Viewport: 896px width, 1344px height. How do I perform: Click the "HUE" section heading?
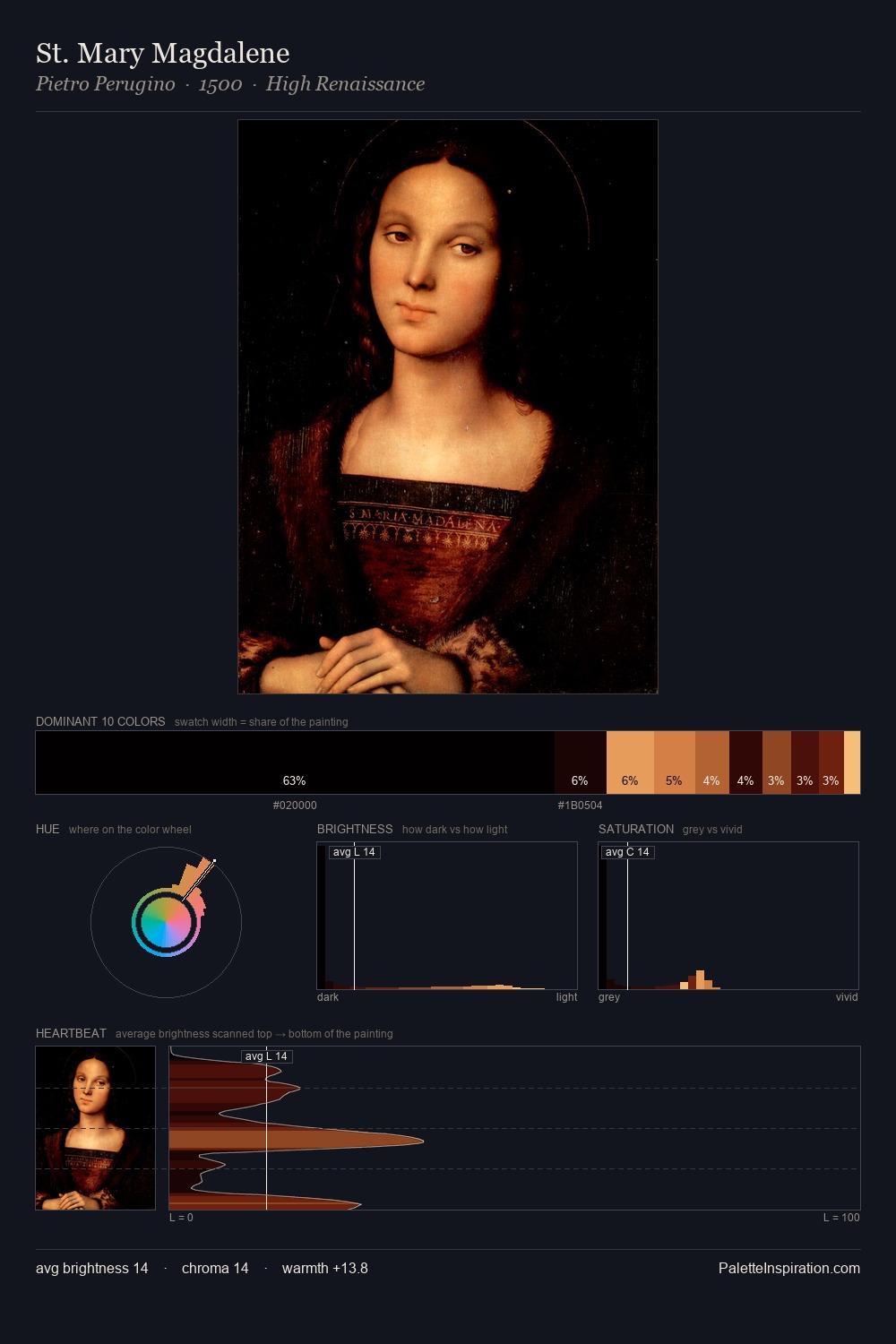click(x=47, y=829)
